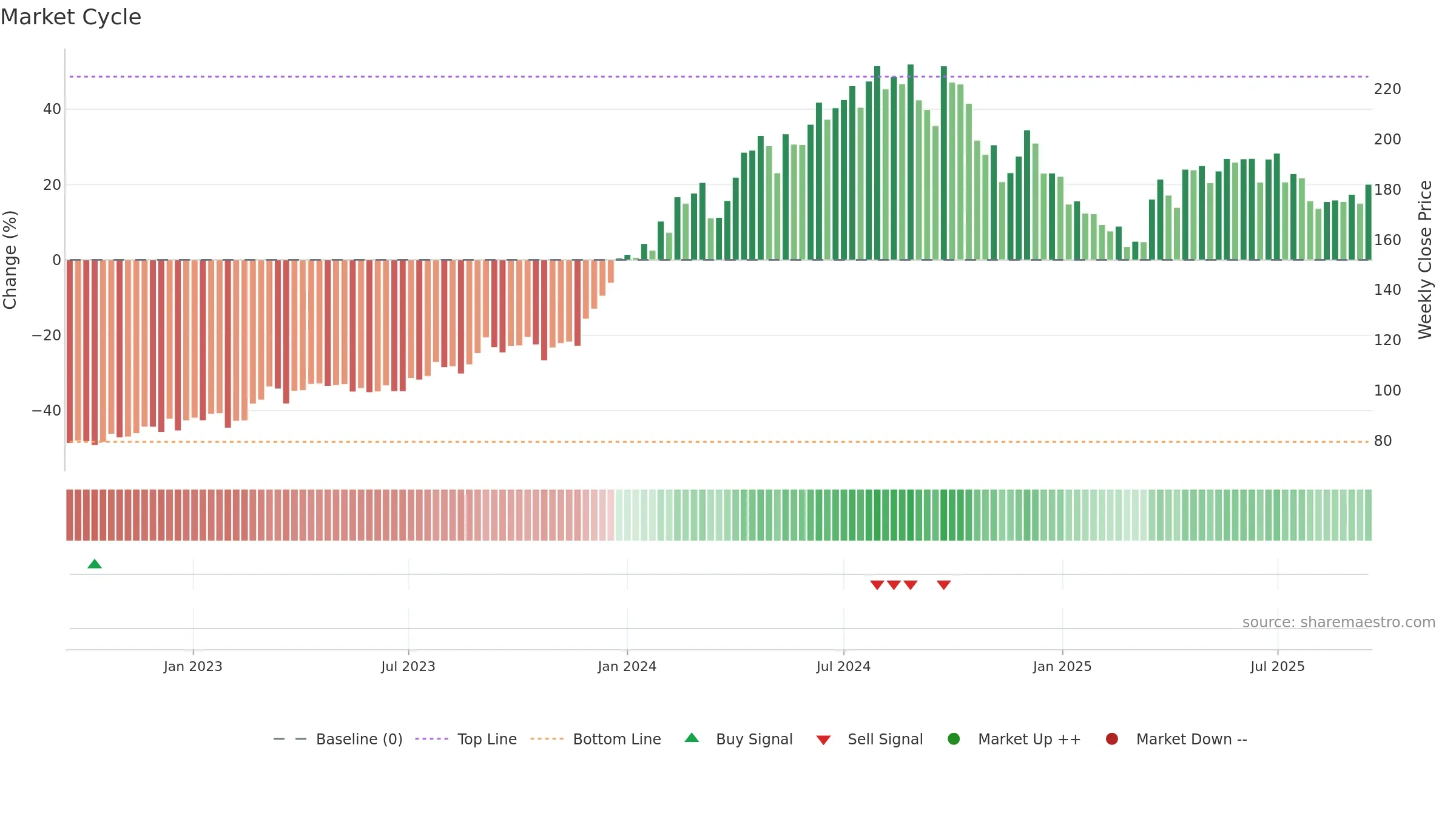Click the Jan 2023 x-axis label
The image size is (1456, 819).
pos(193,667)
